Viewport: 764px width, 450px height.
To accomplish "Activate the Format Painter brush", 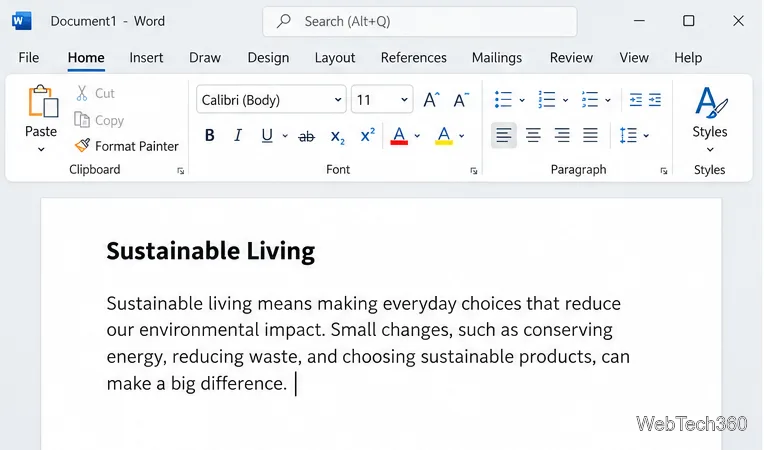I will [82, 146].
